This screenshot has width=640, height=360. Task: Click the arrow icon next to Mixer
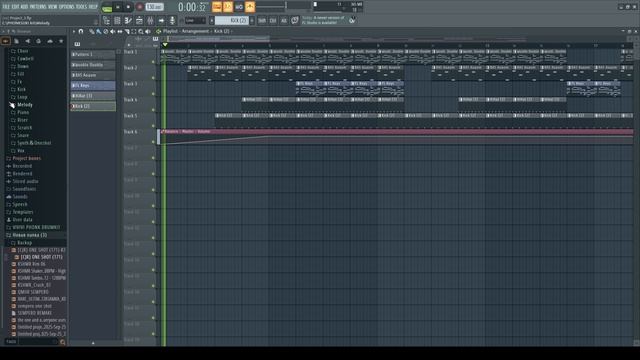[161, 20]
